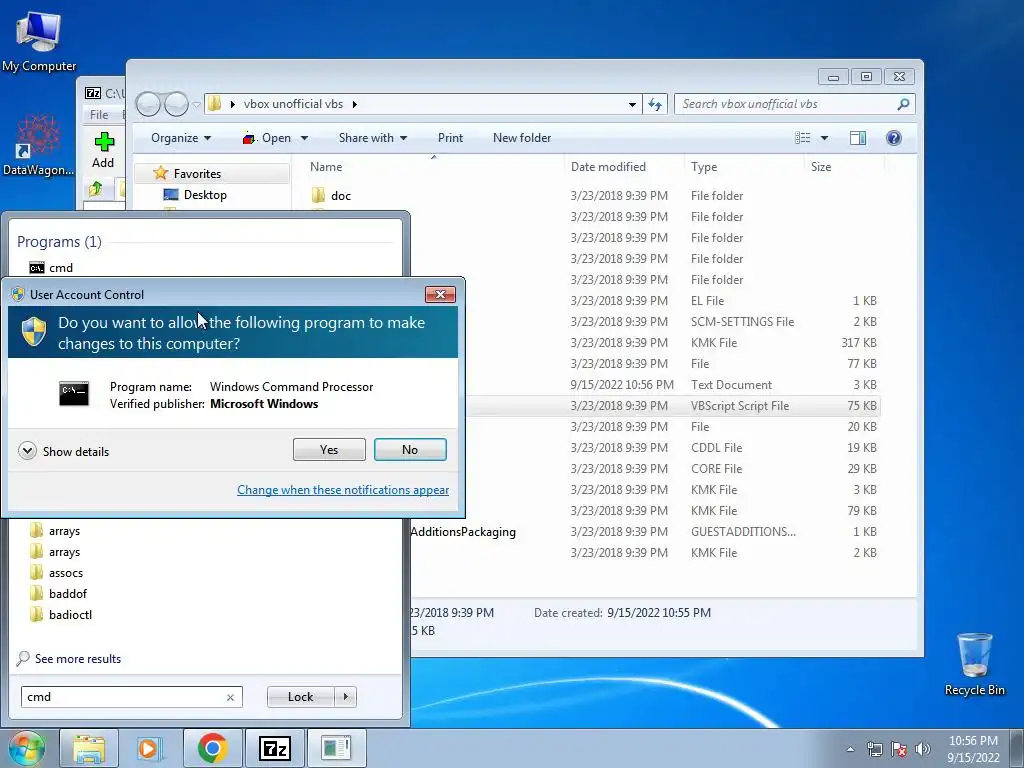The width and height of the screenshot is (1024, 768).
Task: Open Google Chrome from taskbar
Action: [212, 748]
